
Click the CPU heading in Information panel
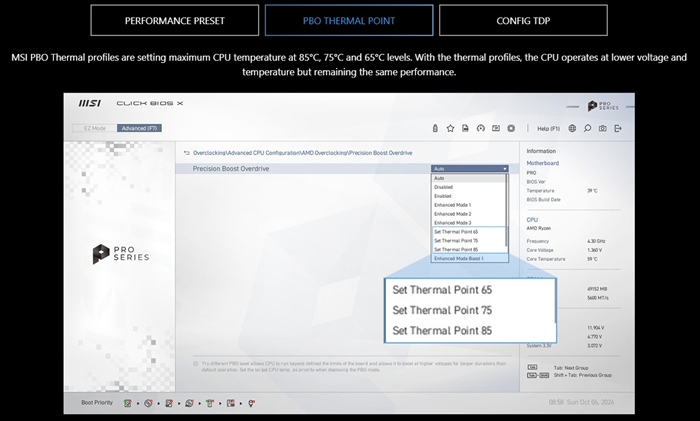tap(532, 220)
